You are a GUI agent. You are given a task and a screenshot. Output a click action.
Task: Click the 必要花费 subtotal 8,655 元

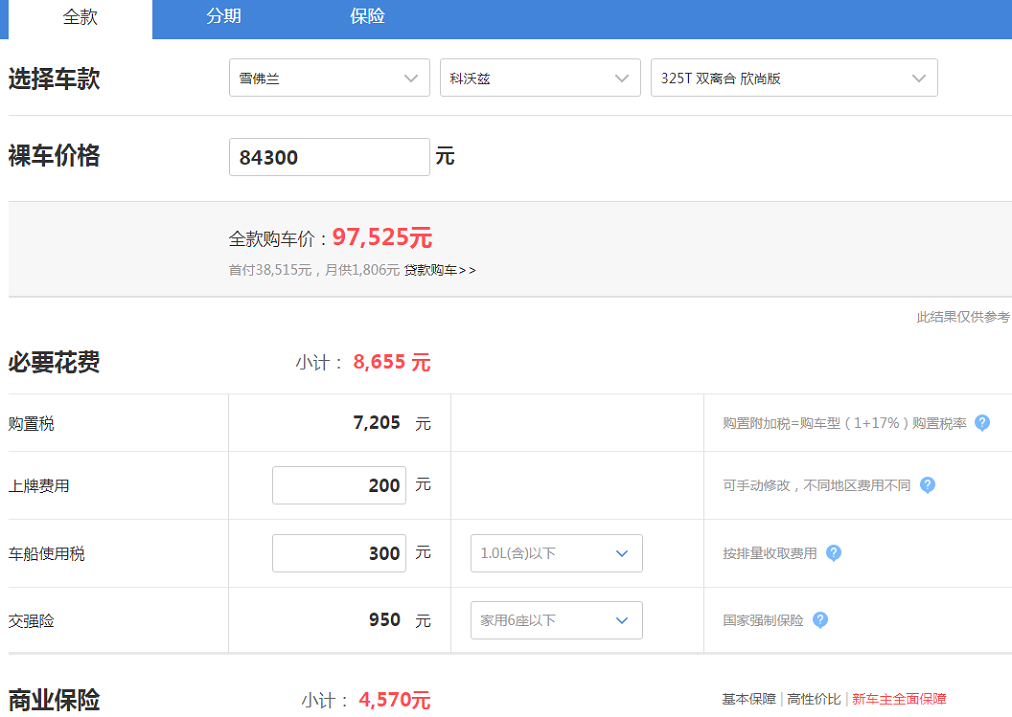(x=391, y=362)
